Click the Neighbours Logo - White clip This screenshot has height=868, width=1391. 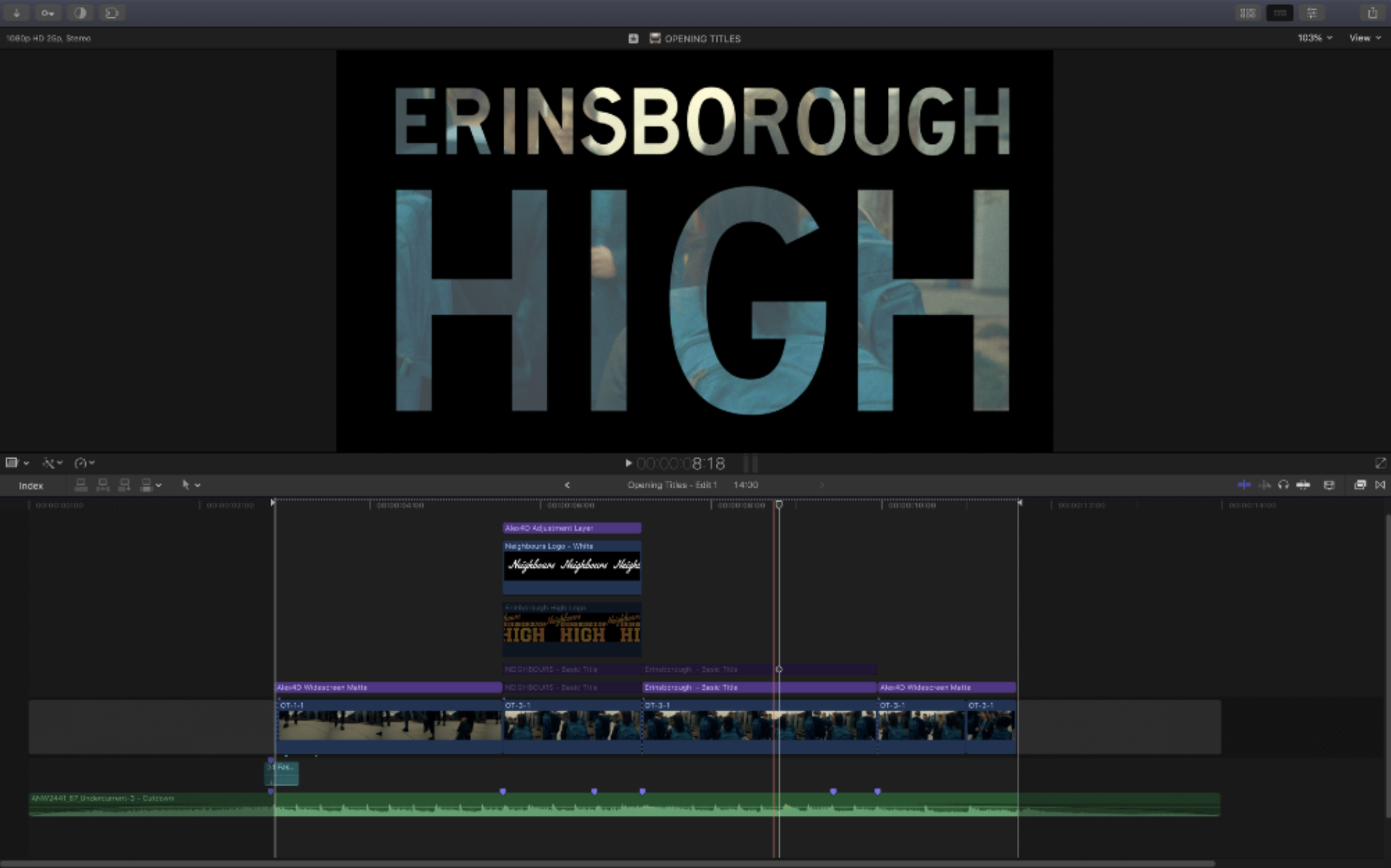(x=571, y=566)
